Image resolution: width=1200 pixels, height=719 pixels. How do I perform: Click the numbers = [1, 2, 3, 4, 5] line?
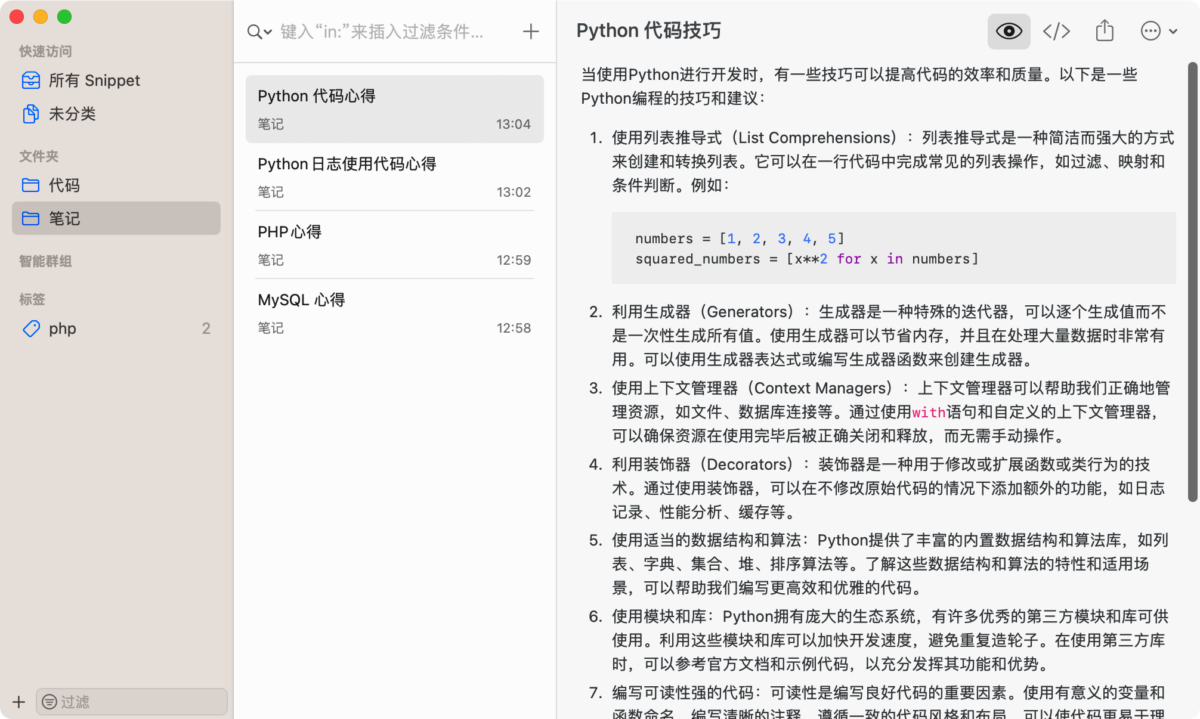[739, 238]
